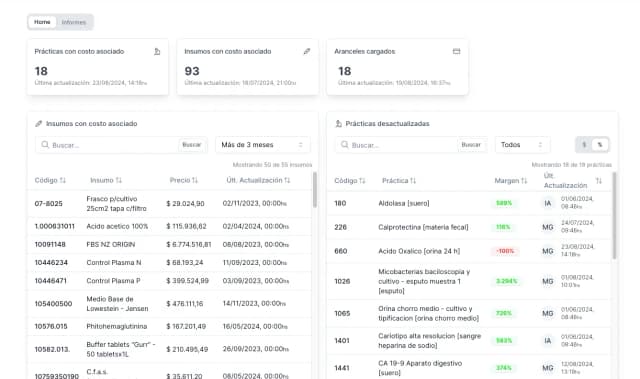Click CA 19-9 Aparato digestivo practice

pyautogui.click(x=420, y=368)
